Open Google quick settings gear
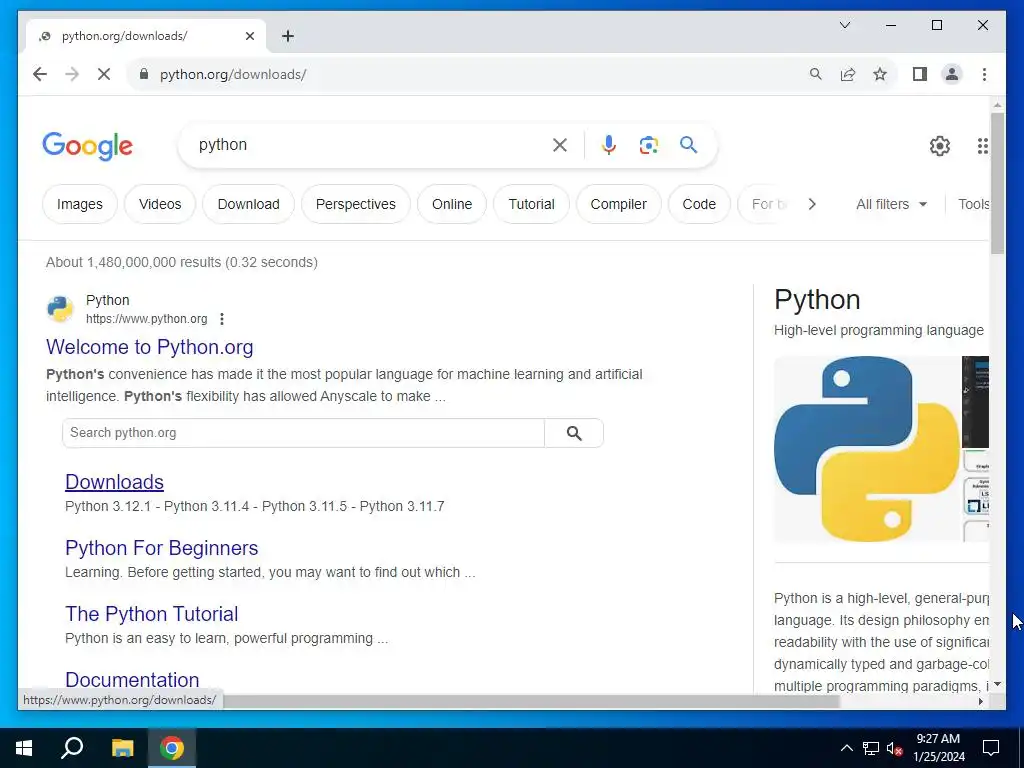The image size is (1024, 768). pos(940,146)
